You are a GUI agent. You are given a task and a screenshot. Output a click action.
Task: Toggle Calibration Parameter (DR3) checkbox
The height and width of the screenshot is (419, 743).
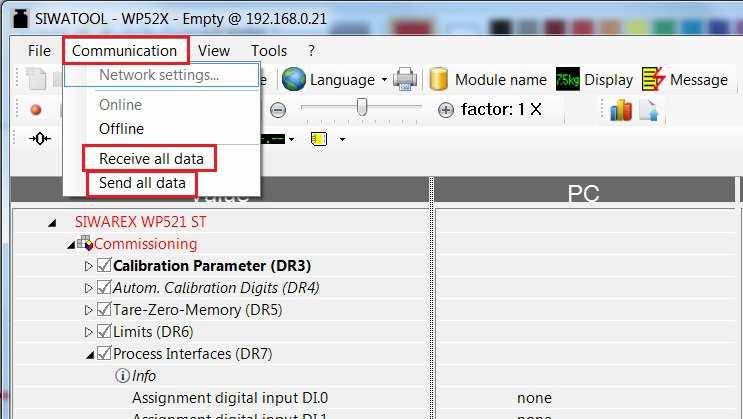coord(104,264)
